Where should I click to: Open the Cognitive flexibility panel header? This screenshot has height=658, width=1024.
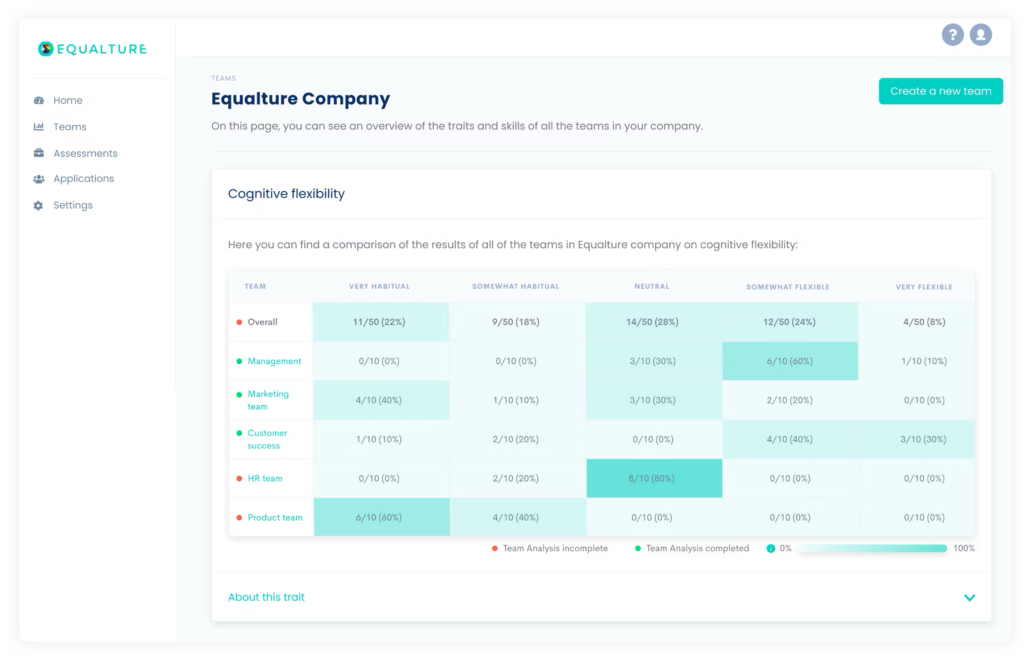click(286, 193)
